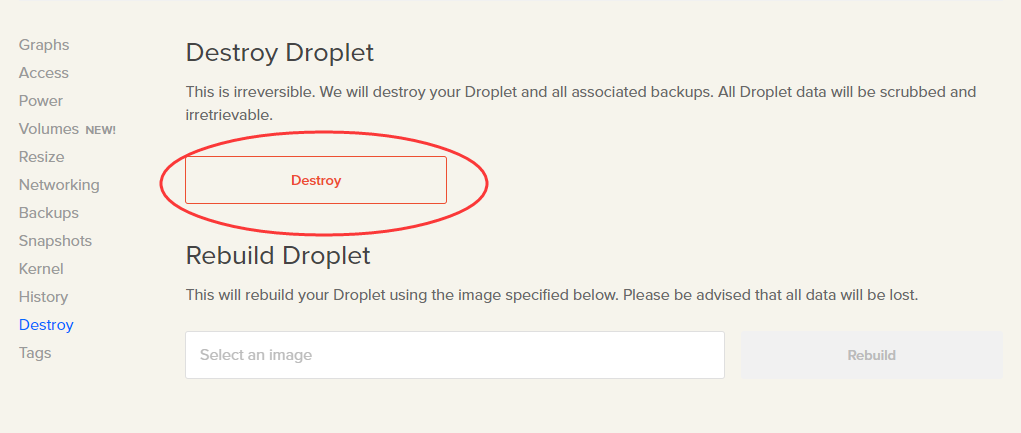Open the Backups section

(x=49, y=213)
